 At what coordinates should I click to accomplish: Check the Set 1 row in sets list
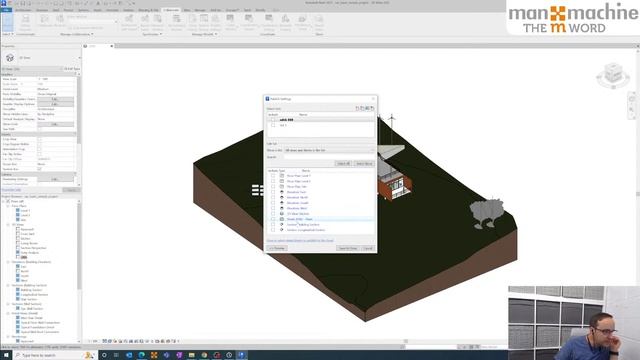click(x=320, y=125)
